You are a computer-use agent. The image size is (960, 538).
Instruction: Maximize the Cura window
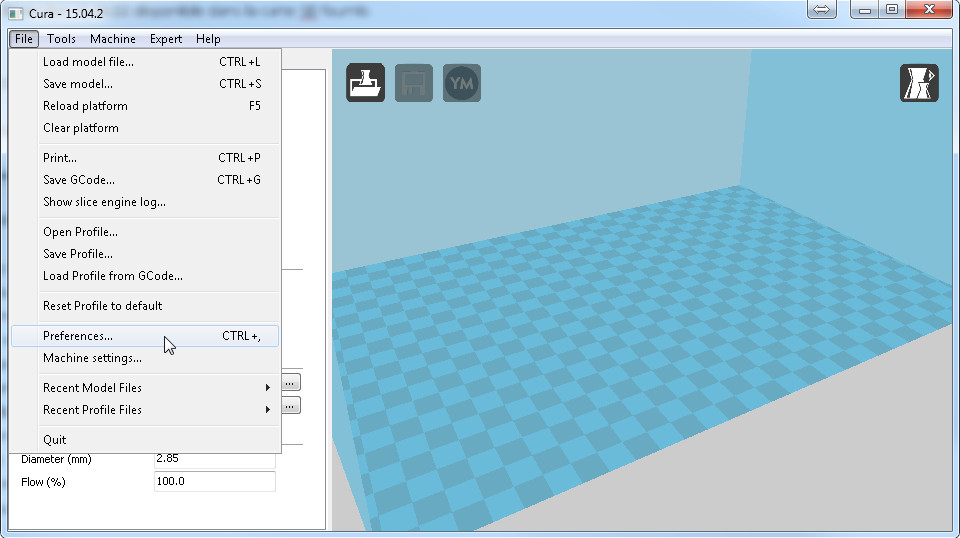pos(891,9)
